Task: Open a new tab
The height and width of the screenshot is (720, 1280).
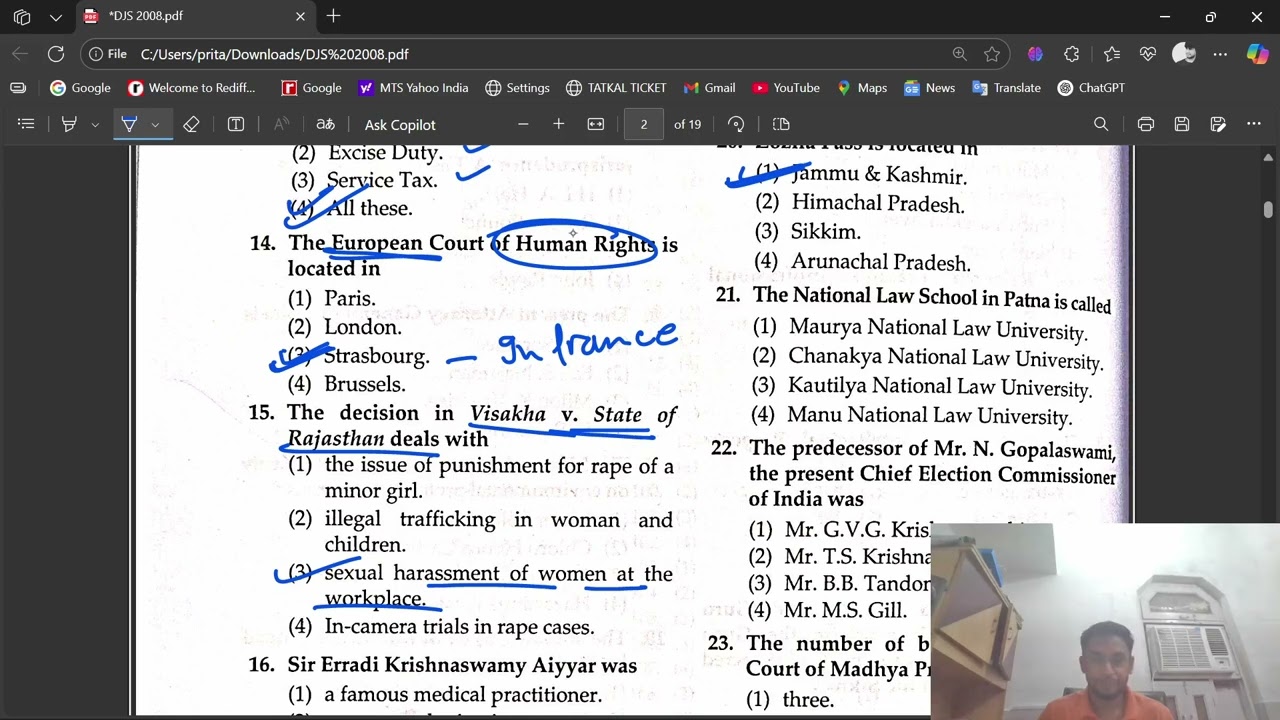Action: [333, 16]
